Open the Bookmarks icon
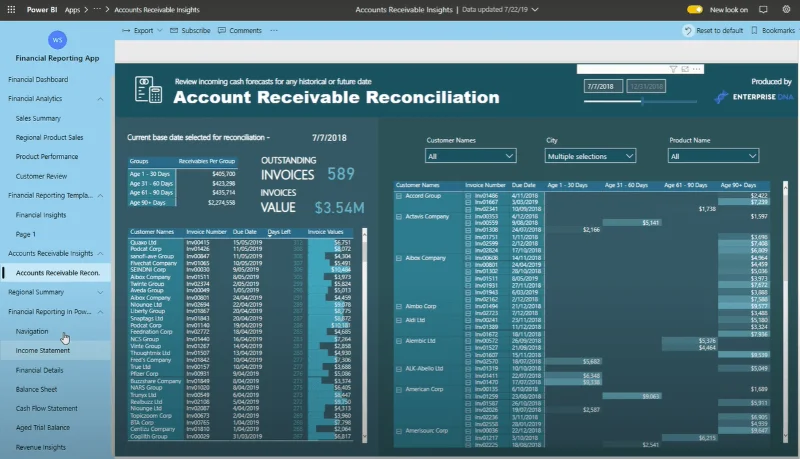Viewport: 800px width, 459px height. pos(754,31)
